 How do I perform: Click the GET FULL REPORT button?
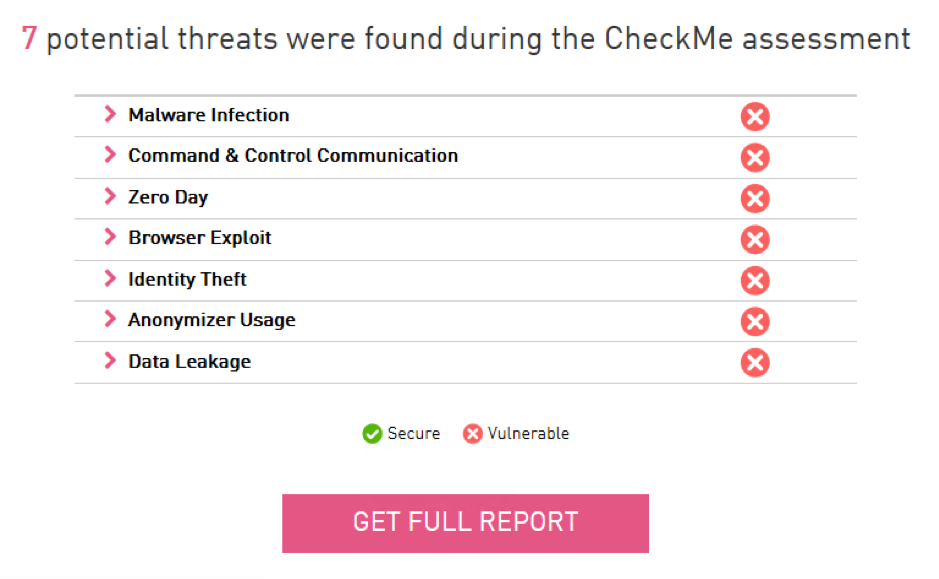pyautogui.click(x=465, y=523)
